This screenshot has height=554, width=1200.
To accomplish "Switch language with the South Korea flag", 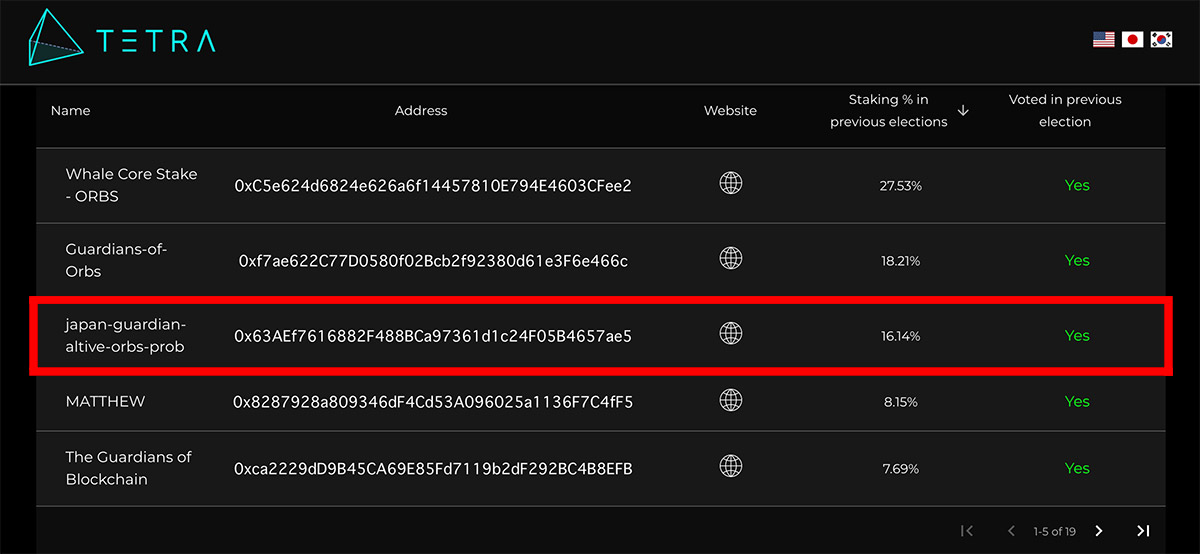I will (x=1161, y=40).
